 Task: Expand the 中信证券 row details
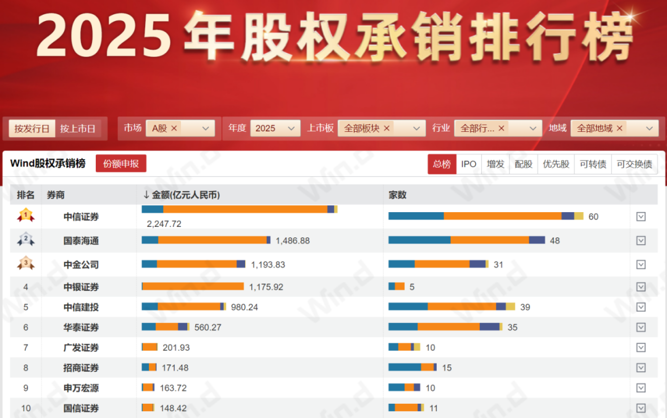click(641, 216)
